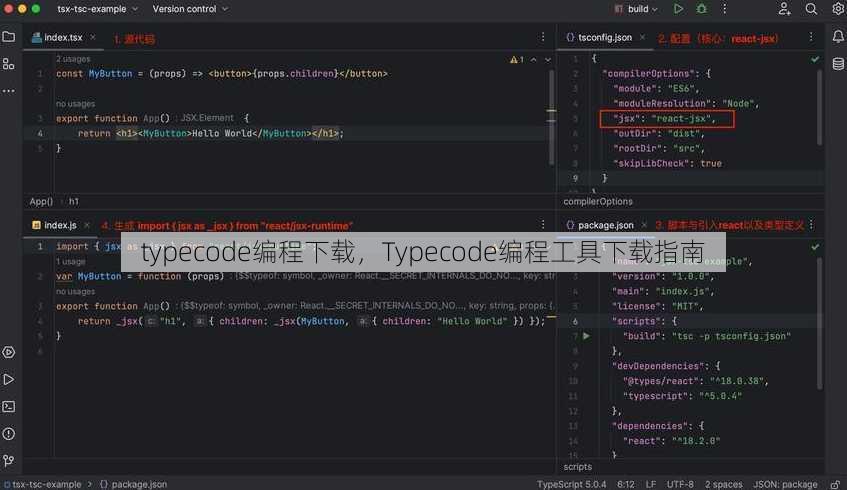
Task: Click the "typescript": "^5.0.4" line
Action: coord(683,396)
